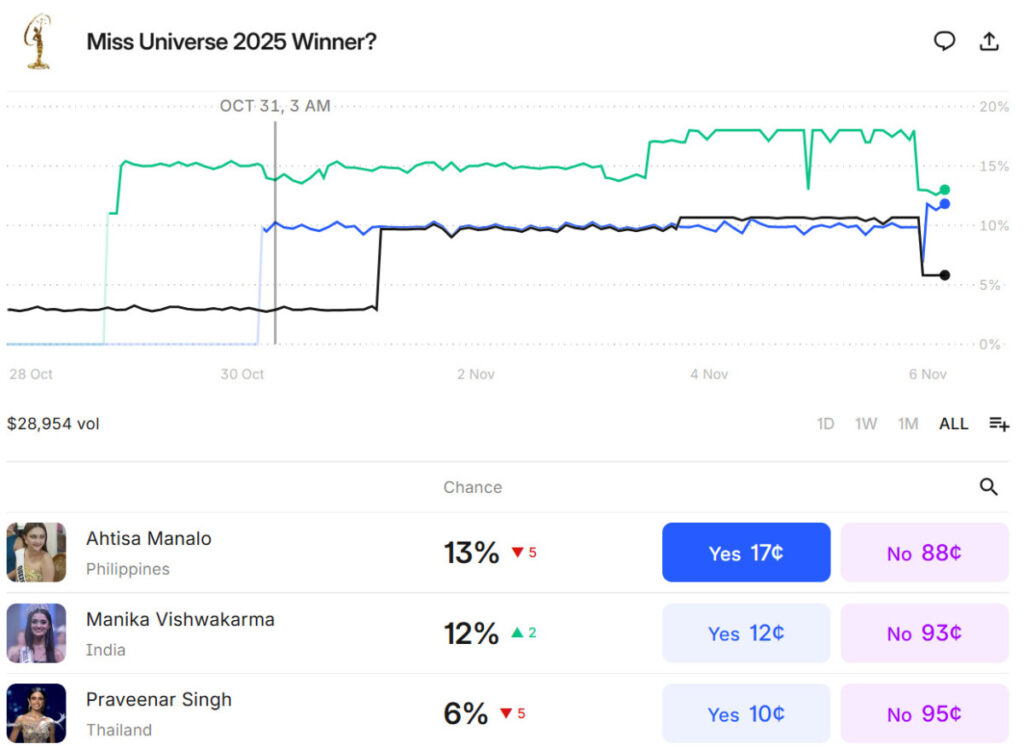Viewport: 1024px width, 748px height.
Task: Buy No 93¢ for Manika Vishwakarma
Action: point(924,633)
